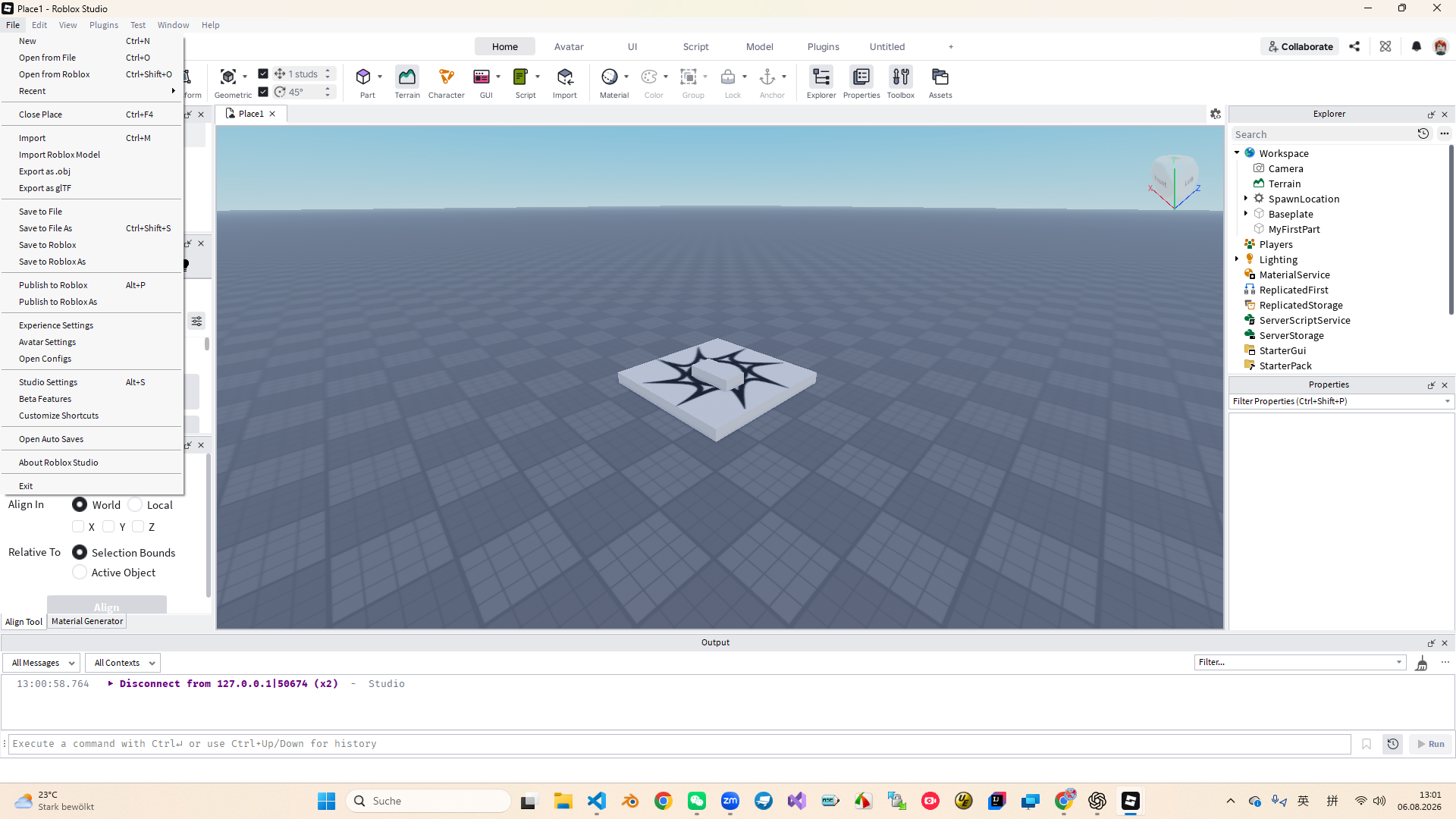Click the Explorer search history icon
Image resolution: width=1456 pixels, height=819 pixels.
[x=1423, y=133]
